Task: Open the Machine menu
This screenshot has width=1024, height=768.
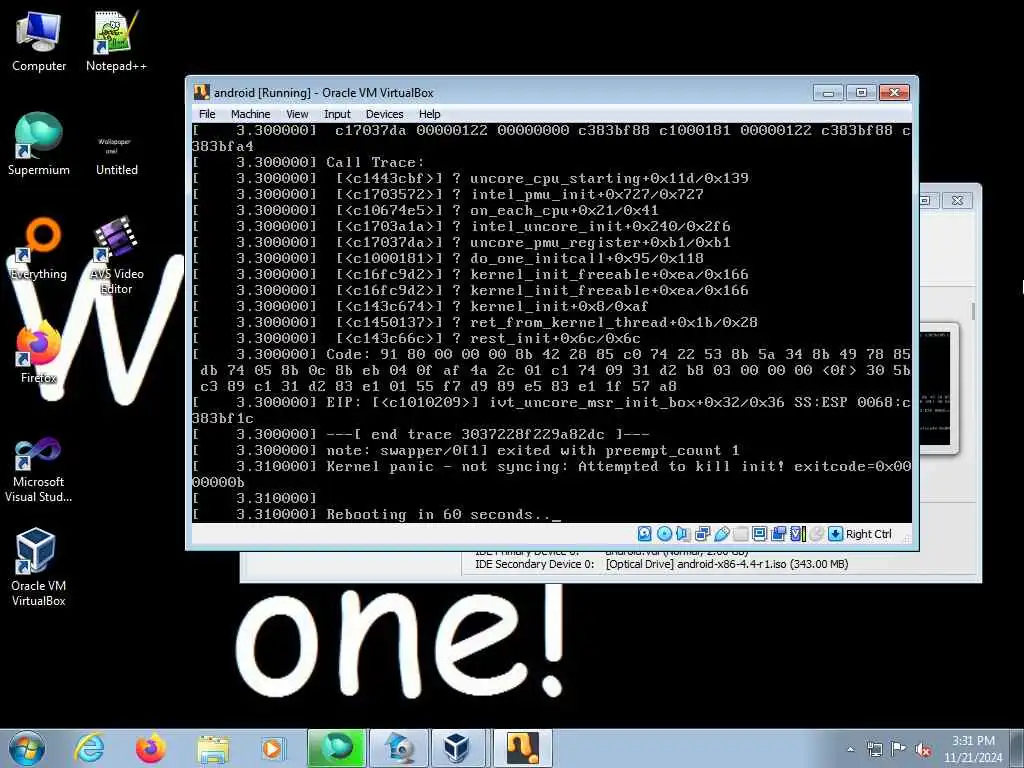Action: click(250, 114)
